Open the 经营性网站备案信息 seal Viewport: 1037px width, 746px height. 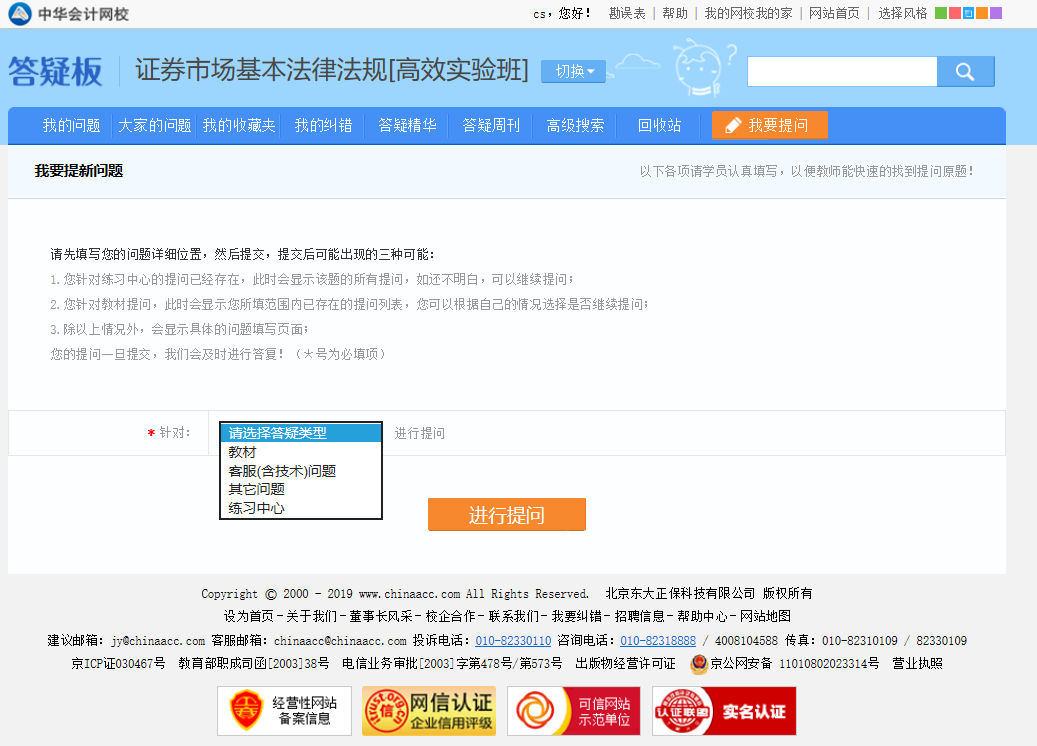pos(284,710)
